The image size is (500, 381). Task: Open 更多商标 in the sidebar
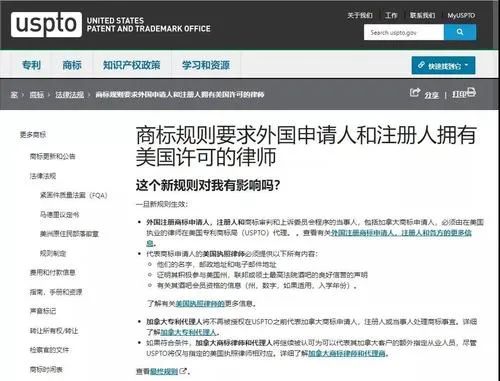(x=33, y=135)
